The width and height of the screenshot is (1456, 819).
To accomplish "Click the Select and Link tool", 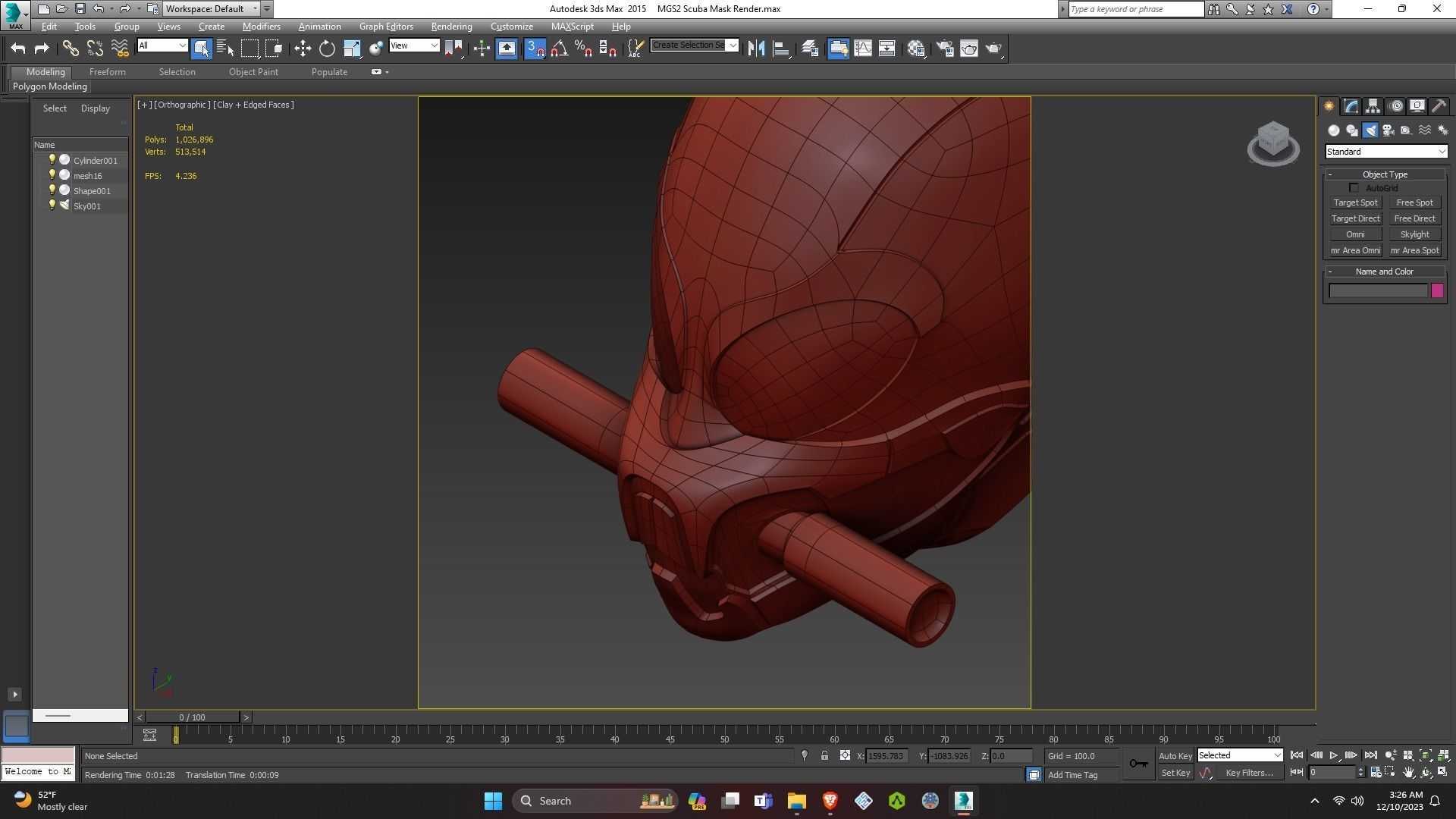I will pyautogui.click(x=71, y=49).
